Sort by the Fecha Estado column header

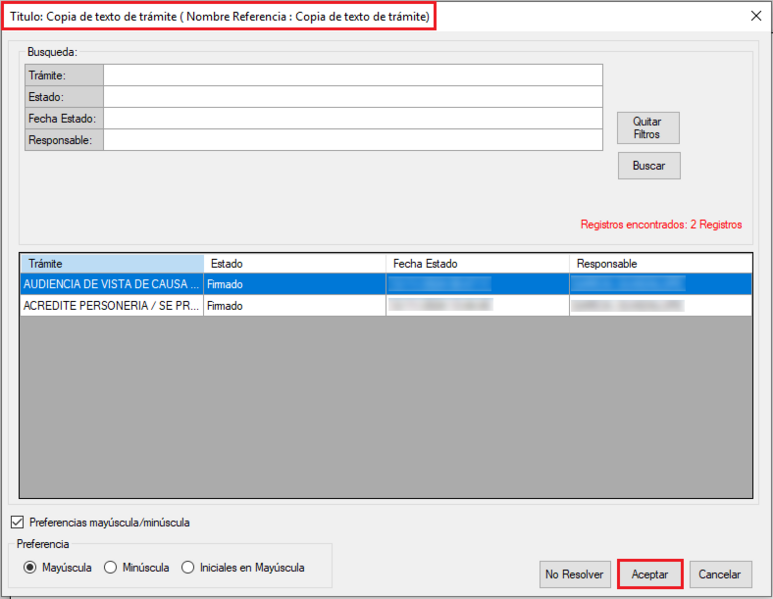(477, 263)
